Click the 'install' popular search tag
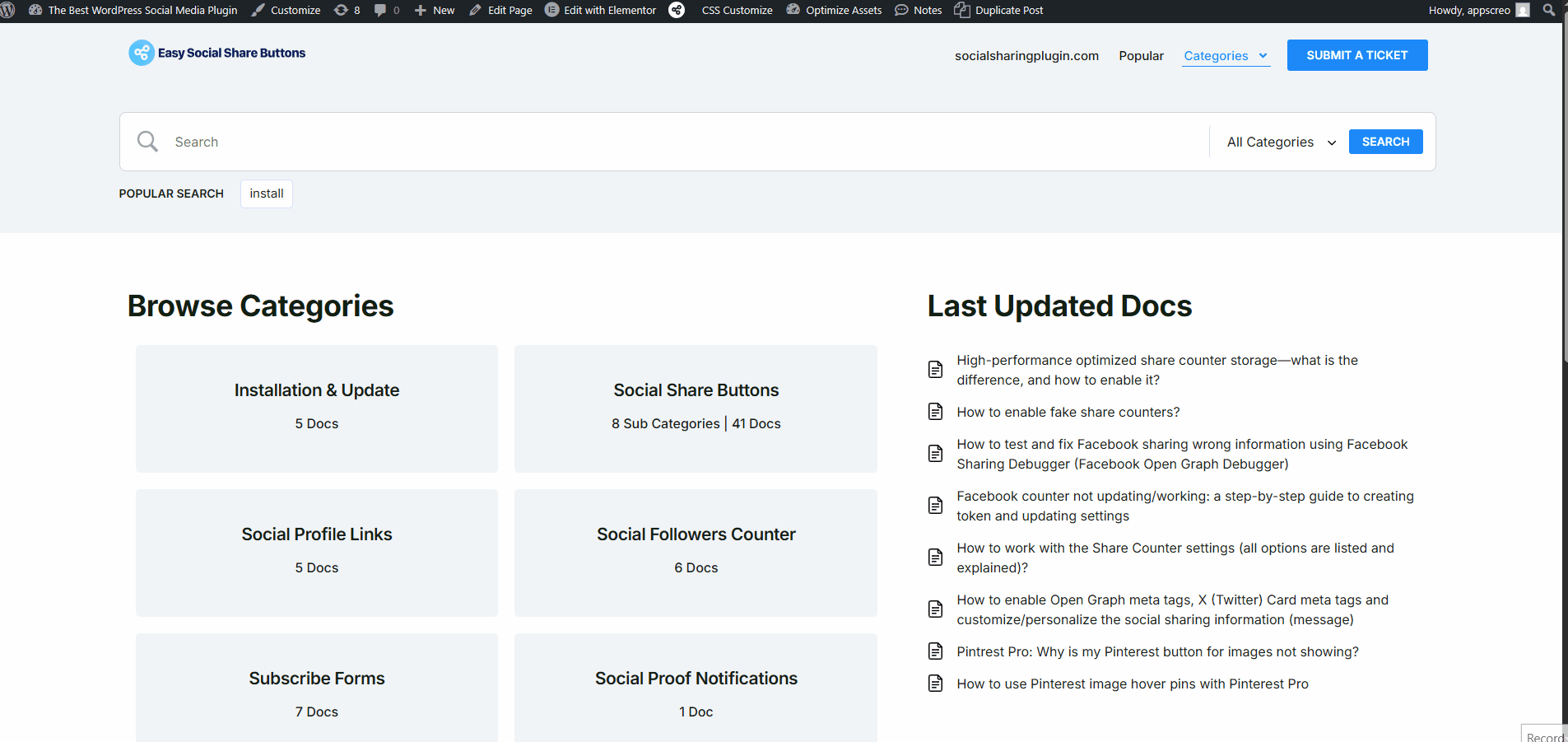Screen dimensions: 1568x742 coord(266,194)
